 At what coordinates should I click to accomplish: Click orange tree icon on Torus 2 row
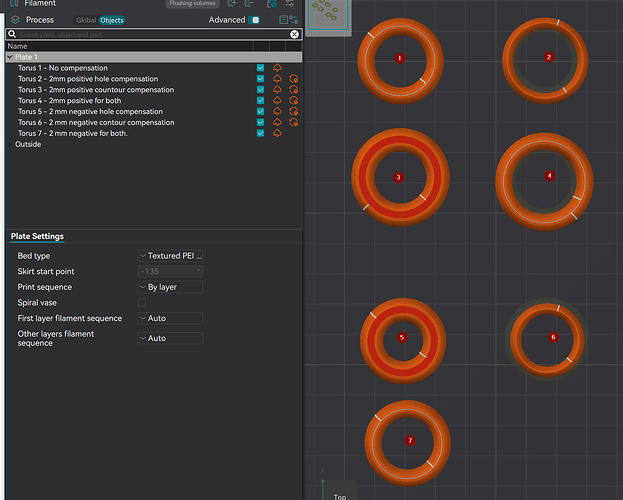277,79
